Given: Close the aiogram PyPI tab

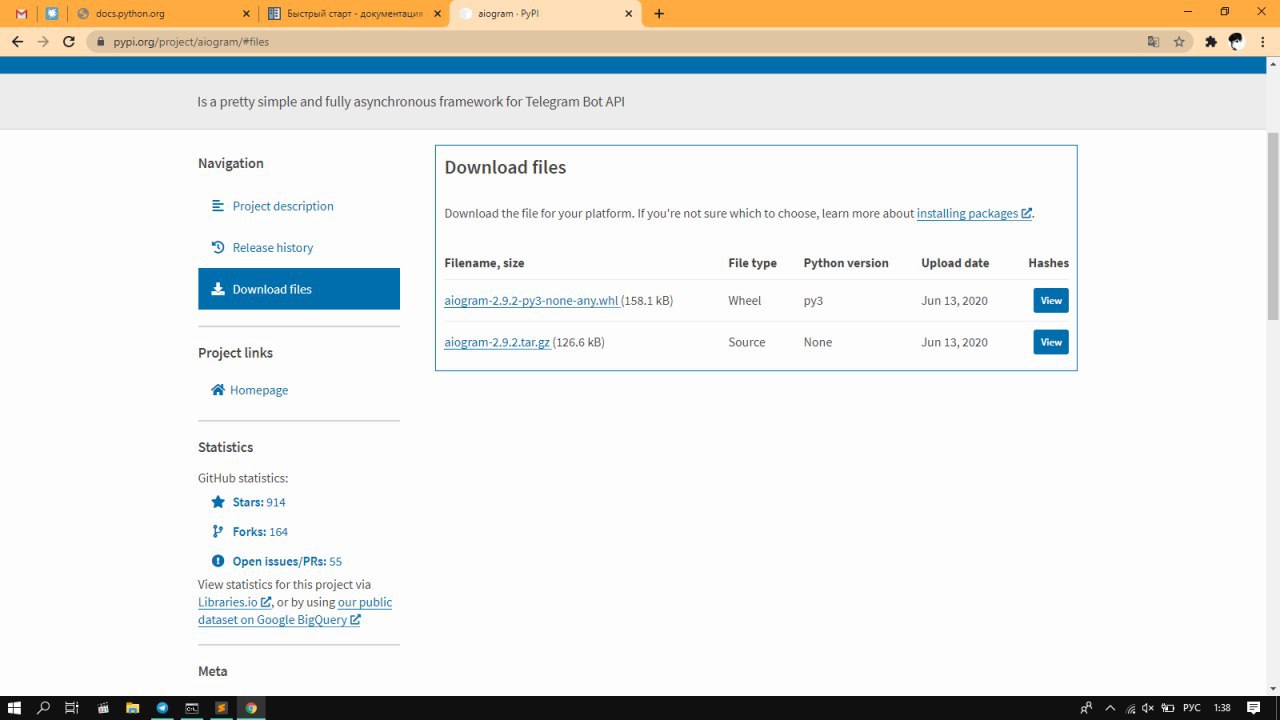Looking at the screenshot, I should click(628, 14).
